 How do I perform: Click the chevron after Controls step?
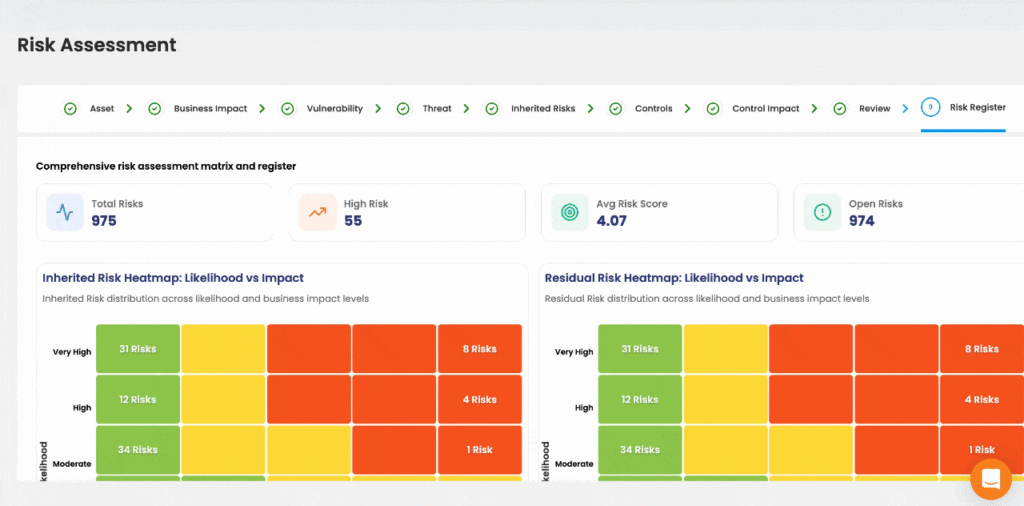(x=688, y=108)
